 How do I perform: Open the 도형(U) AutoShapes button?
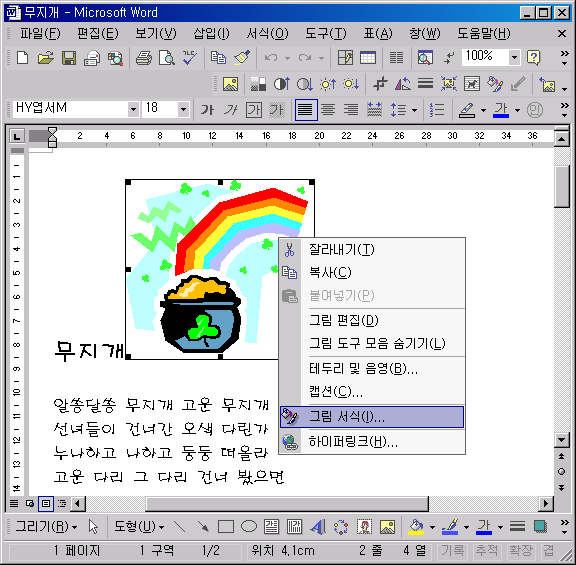[138, 527]
